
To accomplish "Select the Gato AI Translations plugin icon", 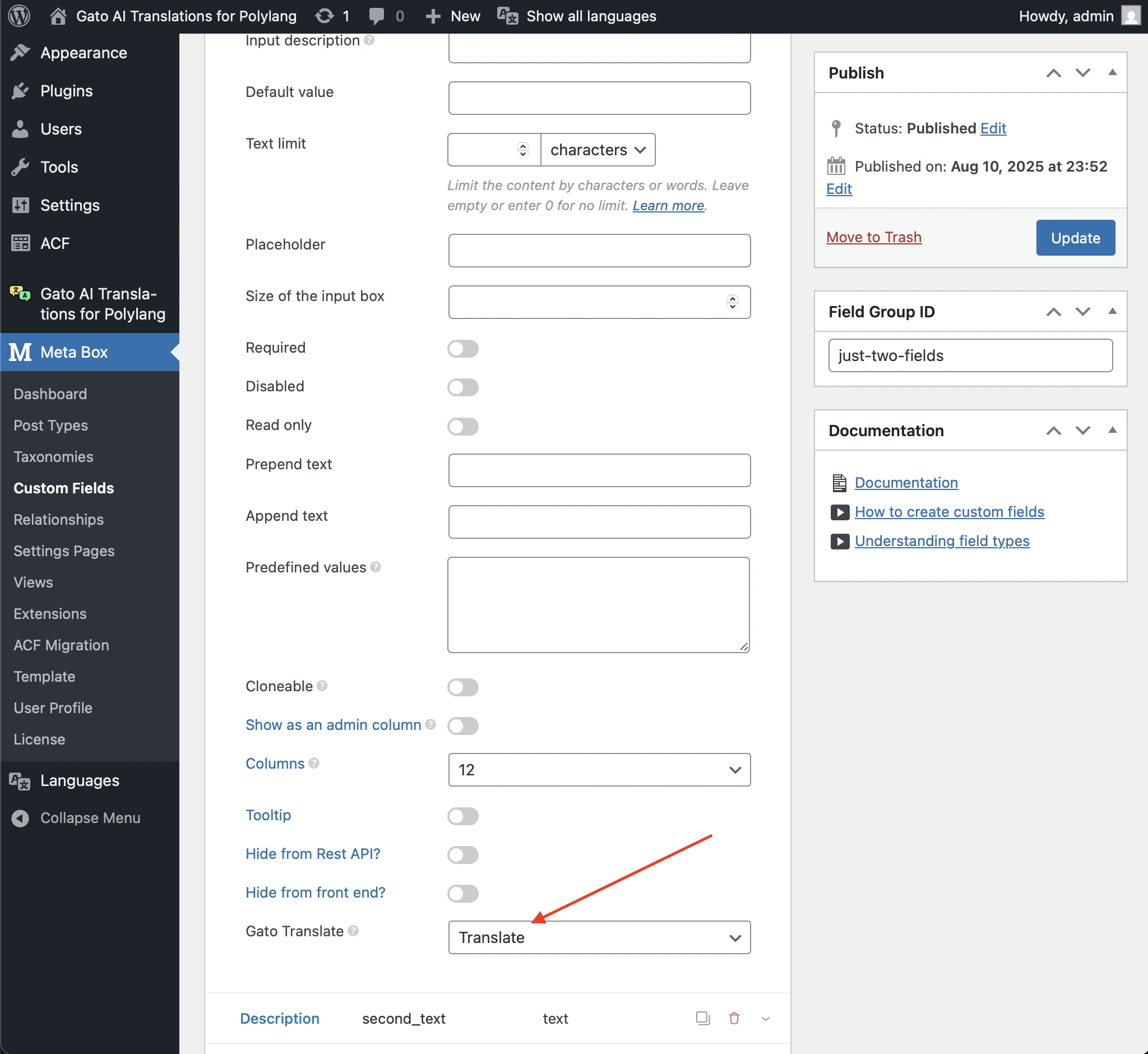I will pos(20,294).
